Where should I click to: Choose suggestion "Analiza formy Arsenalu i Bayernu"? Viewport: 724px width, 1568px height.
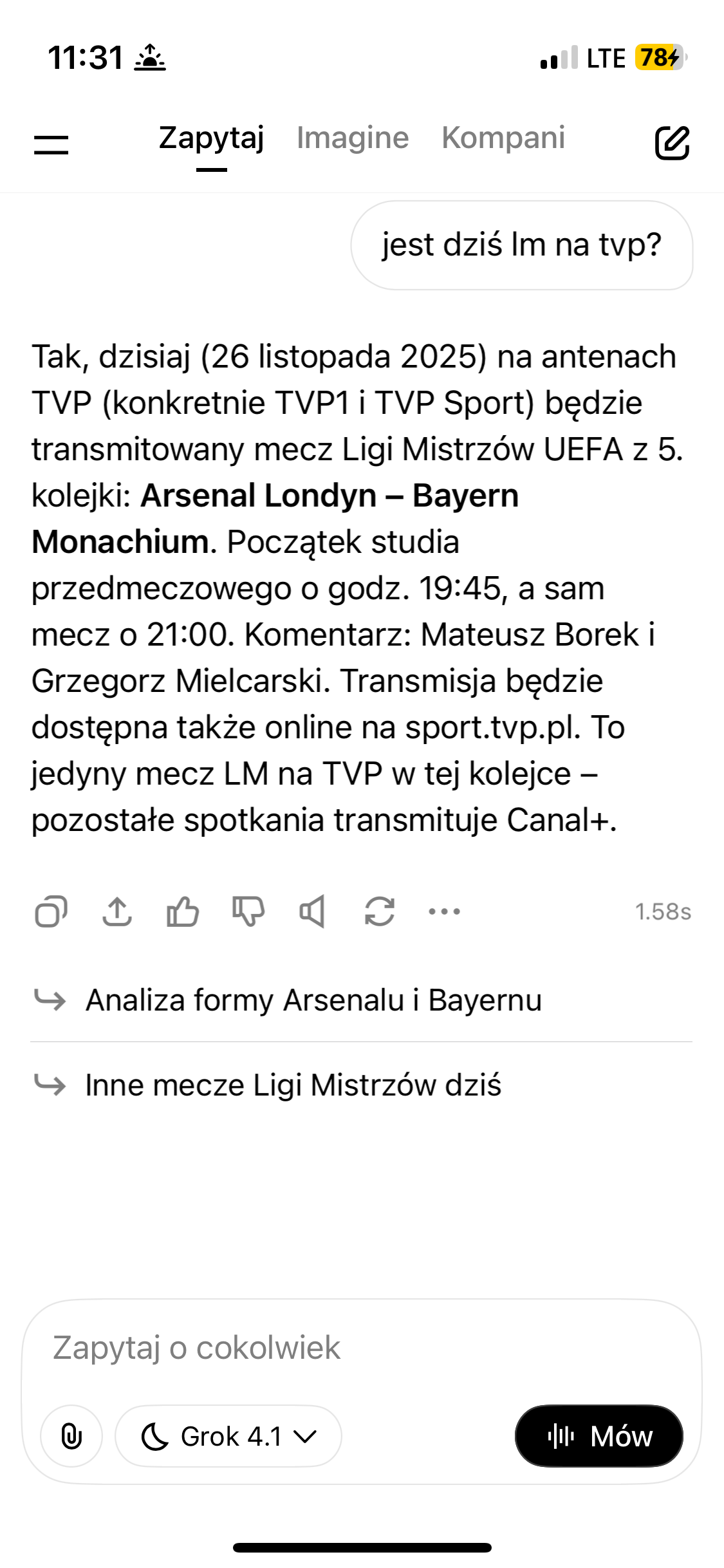(313, 1000)
